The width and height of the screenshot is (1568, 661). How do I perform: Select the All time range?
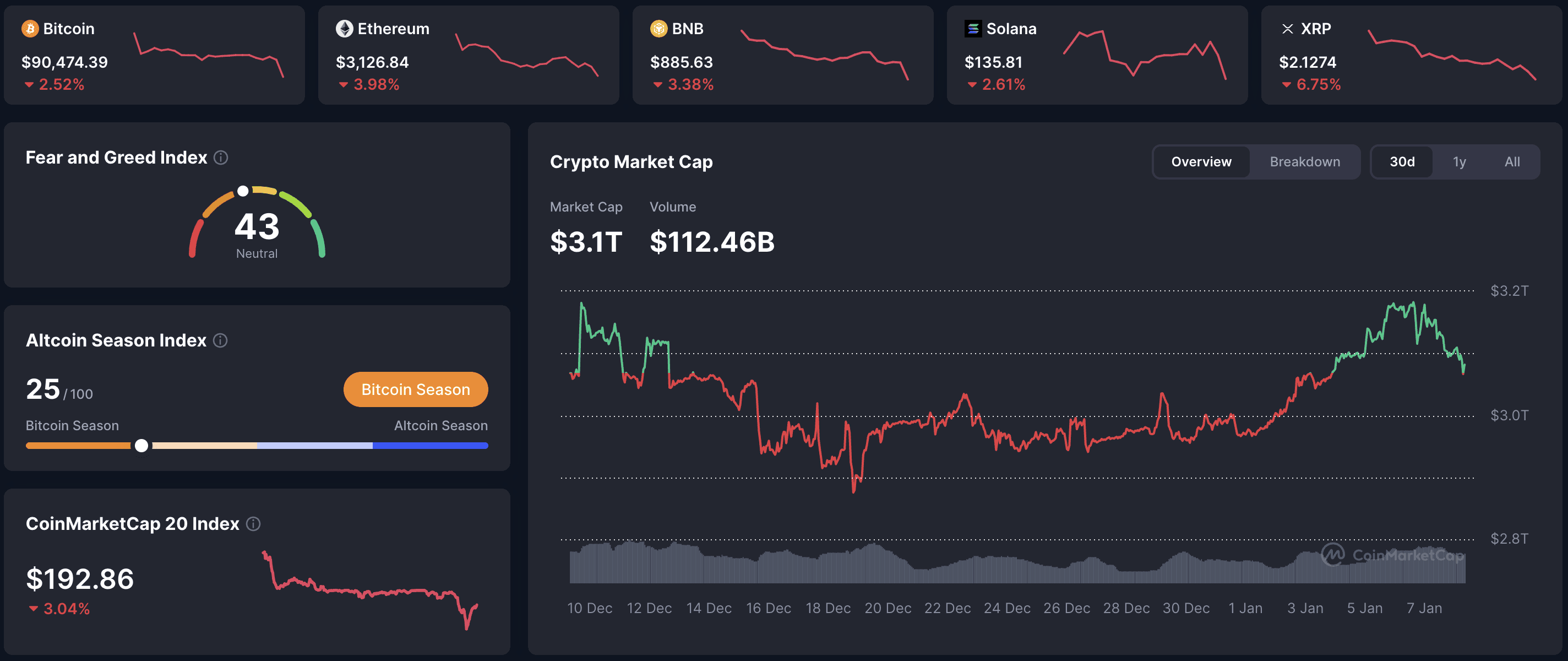pyautogui.click(x=1512, y=161)
